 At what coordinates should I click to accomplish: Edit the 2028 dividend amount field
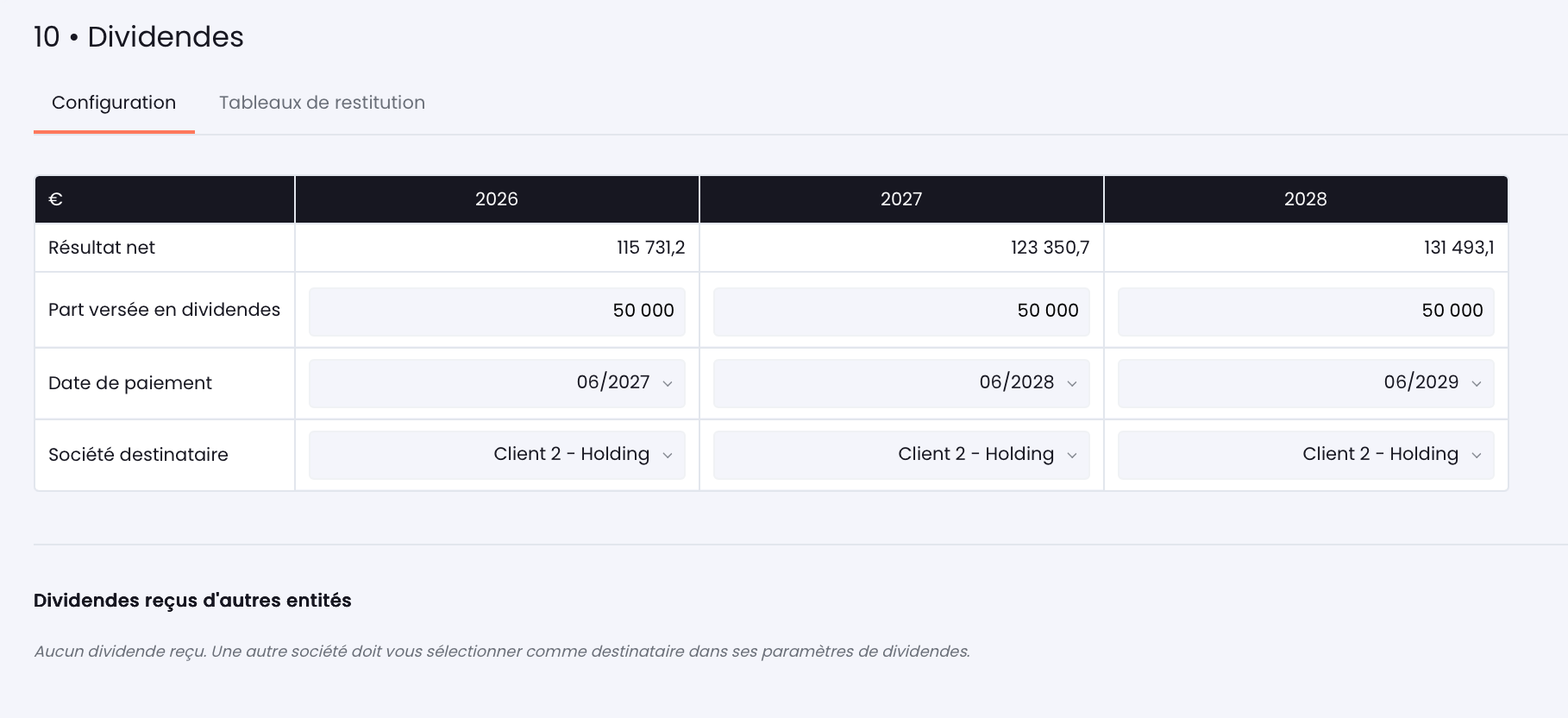1306,311
